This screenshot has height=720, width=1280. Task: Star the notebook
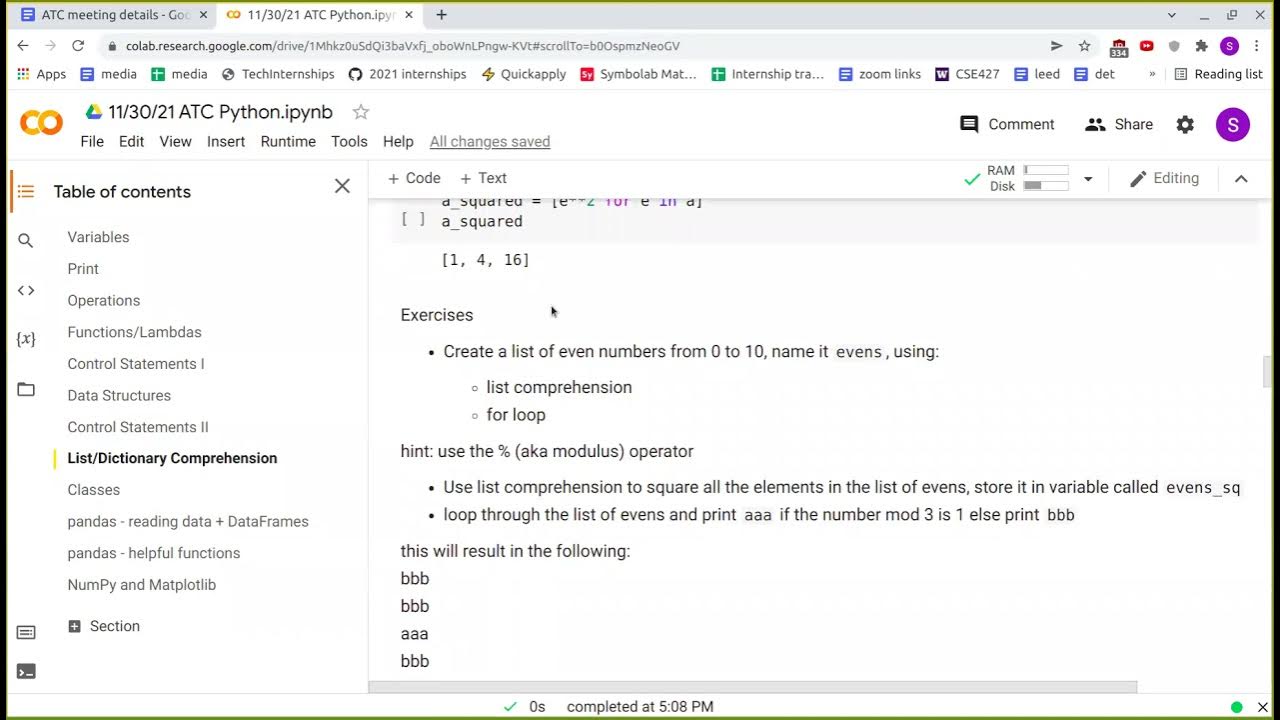pyautogui.click(x=361, y=112)
